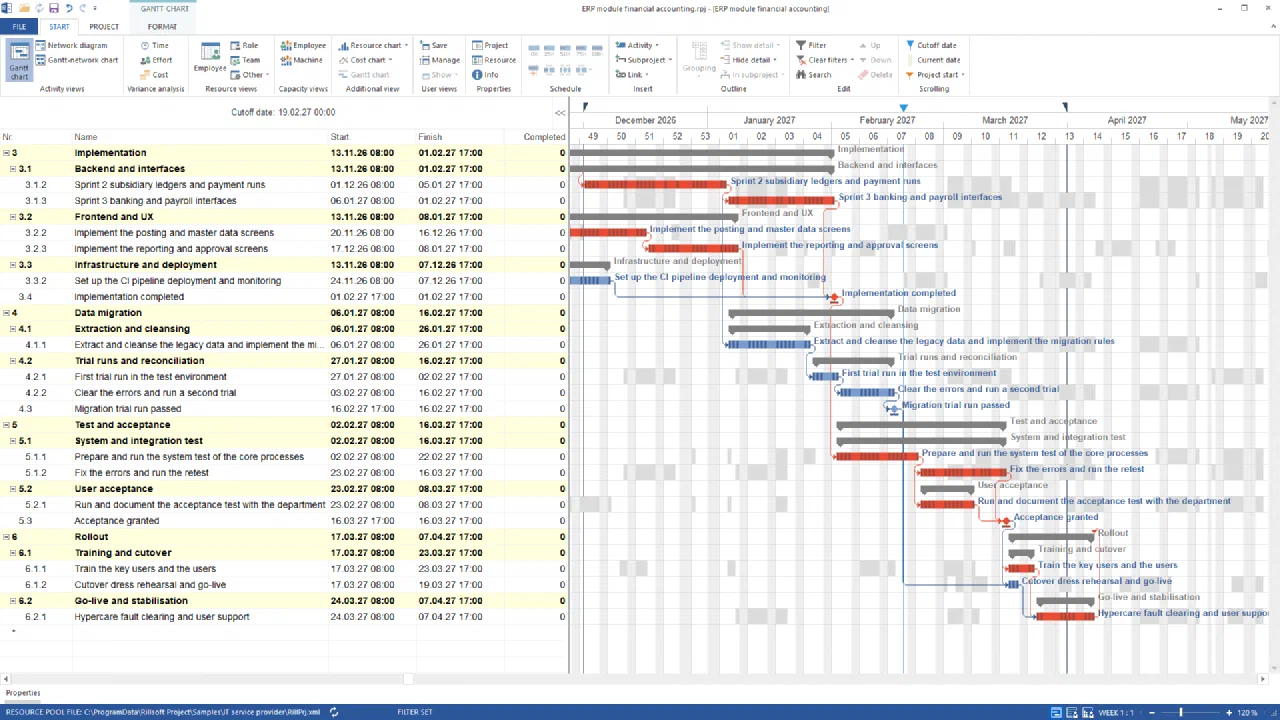This screenshot has width=1280, height=720.
Task: Toggle the third view button in status bar
Action: [x=1088, y=712]
